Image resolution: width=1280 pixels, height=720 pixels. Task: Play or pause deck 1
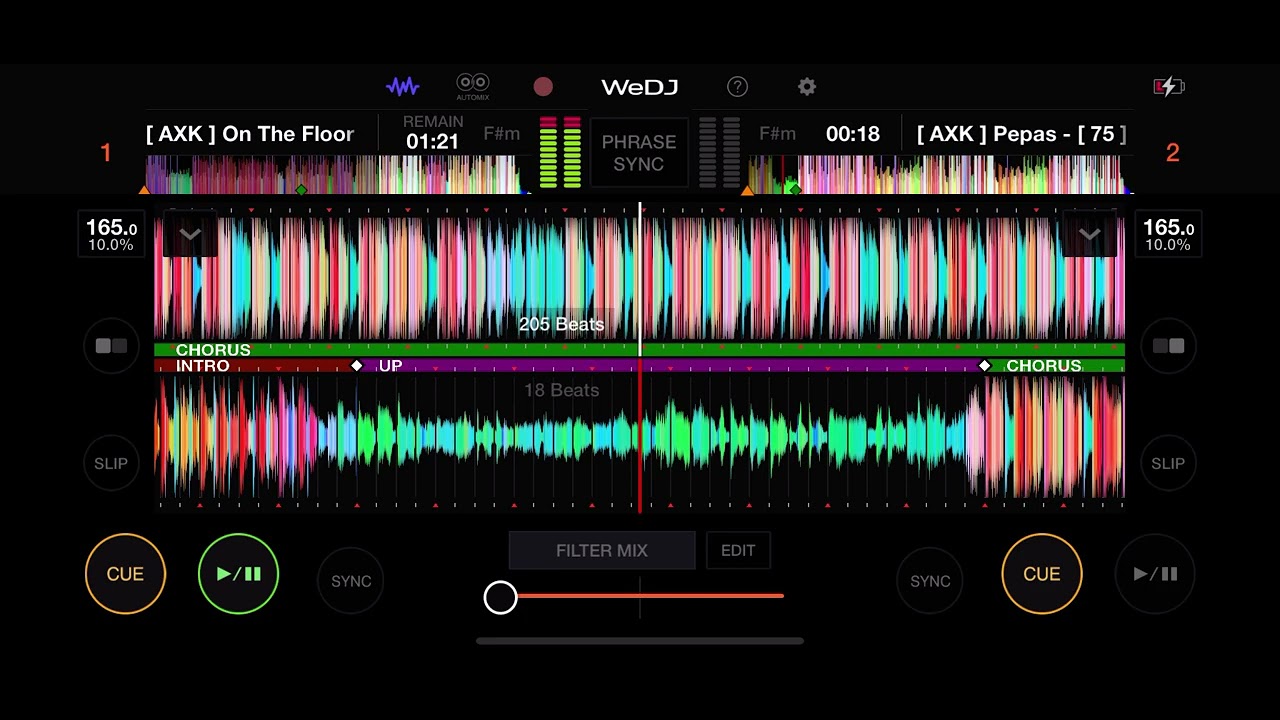pos(238,573)
